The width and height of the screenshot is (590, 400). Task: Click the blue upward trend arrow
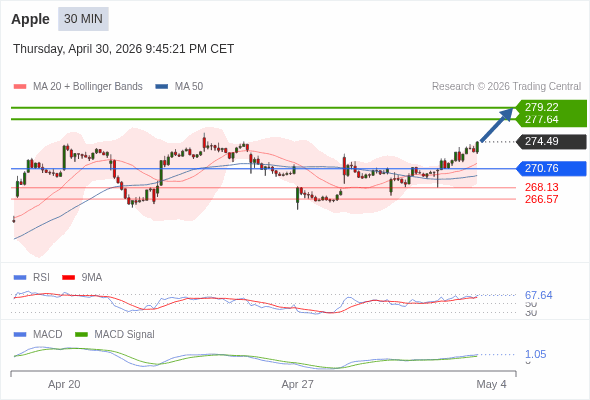(497, 125)
